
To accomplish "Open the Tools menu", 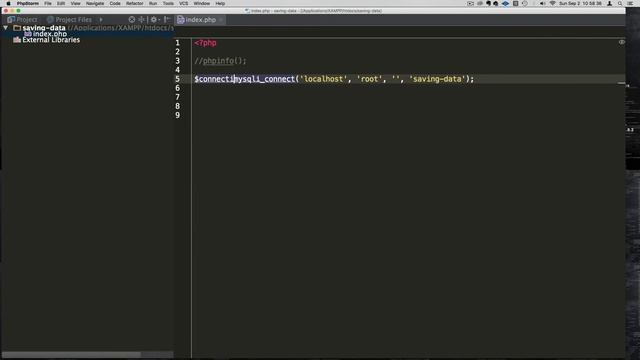I will pos(168,3).
